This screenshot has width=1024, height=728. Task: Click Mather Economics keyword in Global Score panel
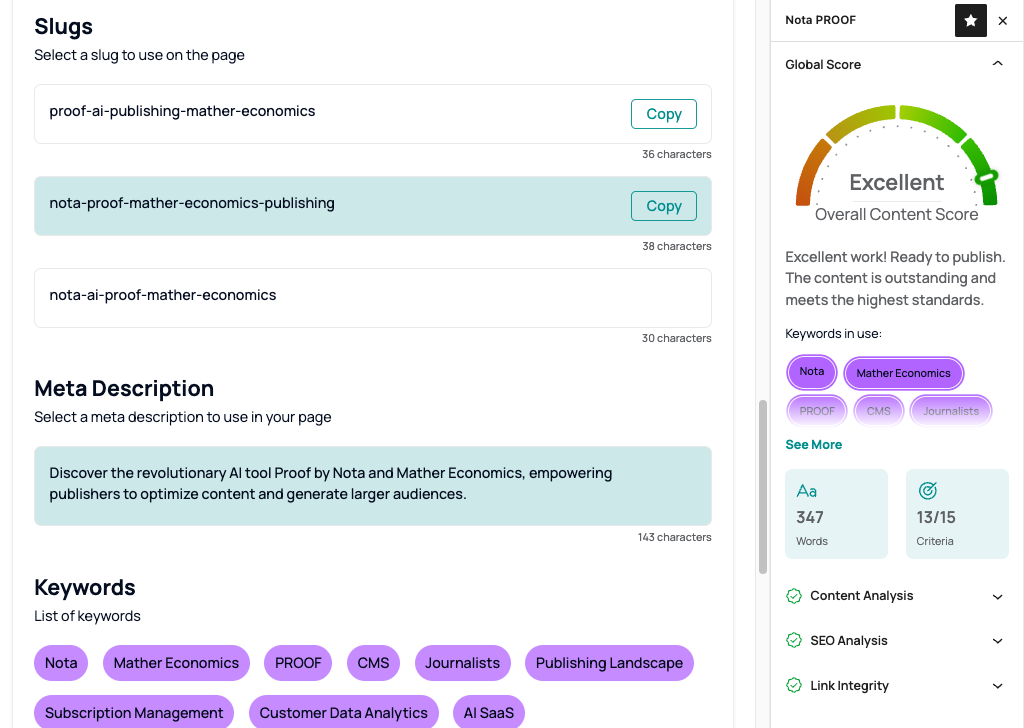(x=903, y=373)
